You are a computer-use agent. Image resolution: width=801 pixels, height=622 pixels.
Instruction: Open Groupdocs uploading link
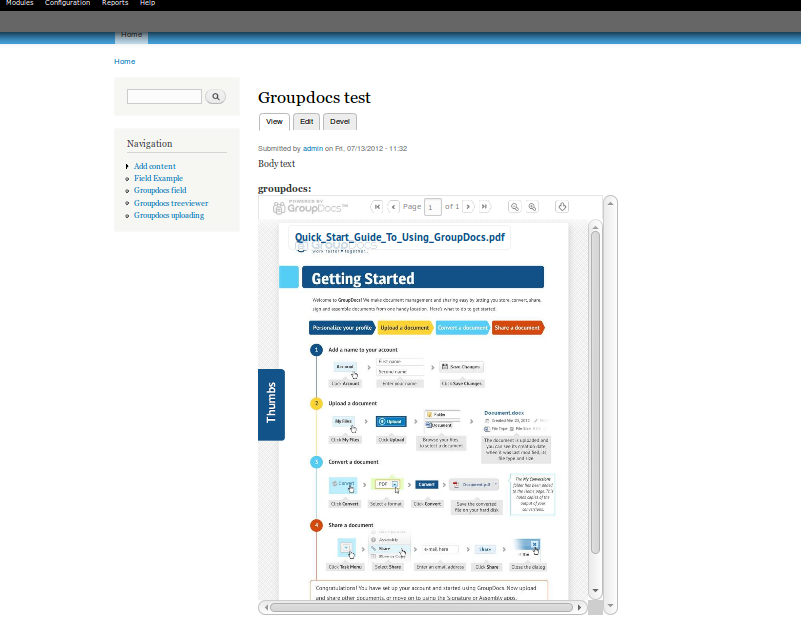[x=169, y=216]
